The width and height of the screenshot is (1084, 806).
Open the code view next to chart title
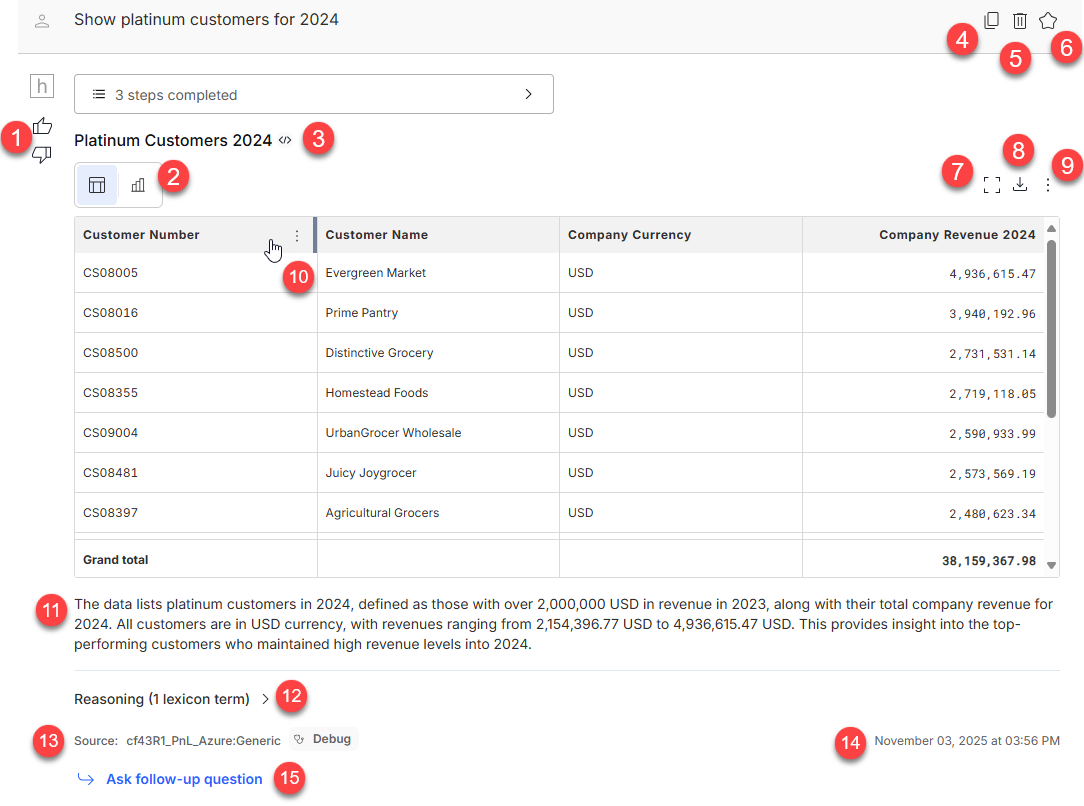(x=285, y=140)
